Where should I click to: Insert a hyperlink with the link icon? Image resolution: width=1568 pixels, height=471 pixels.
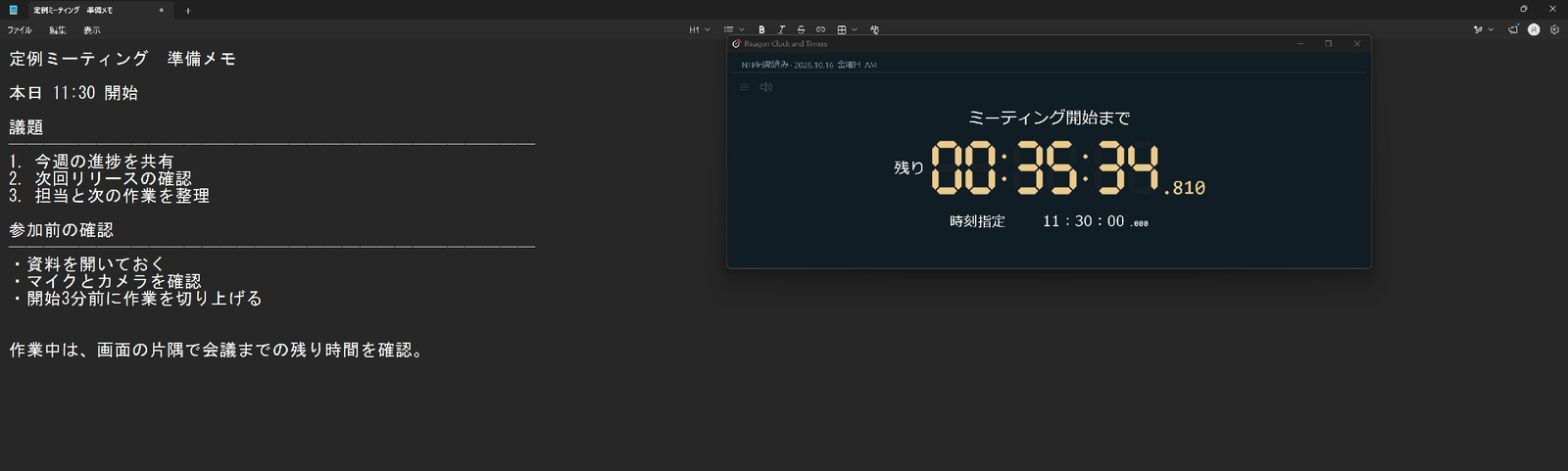point(820,30)
